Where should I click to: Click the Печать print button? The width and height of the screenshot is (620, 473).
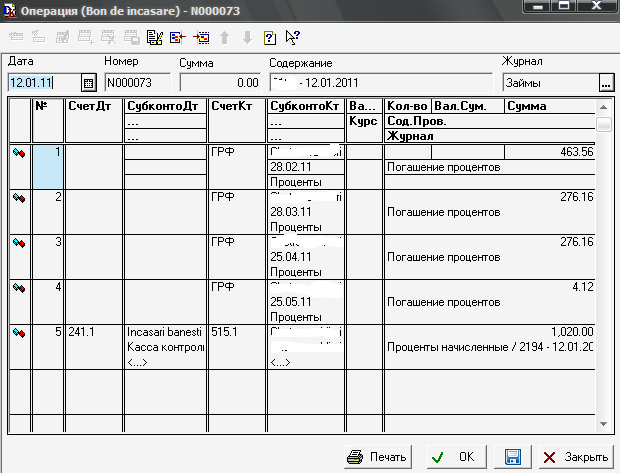point(377,456)
